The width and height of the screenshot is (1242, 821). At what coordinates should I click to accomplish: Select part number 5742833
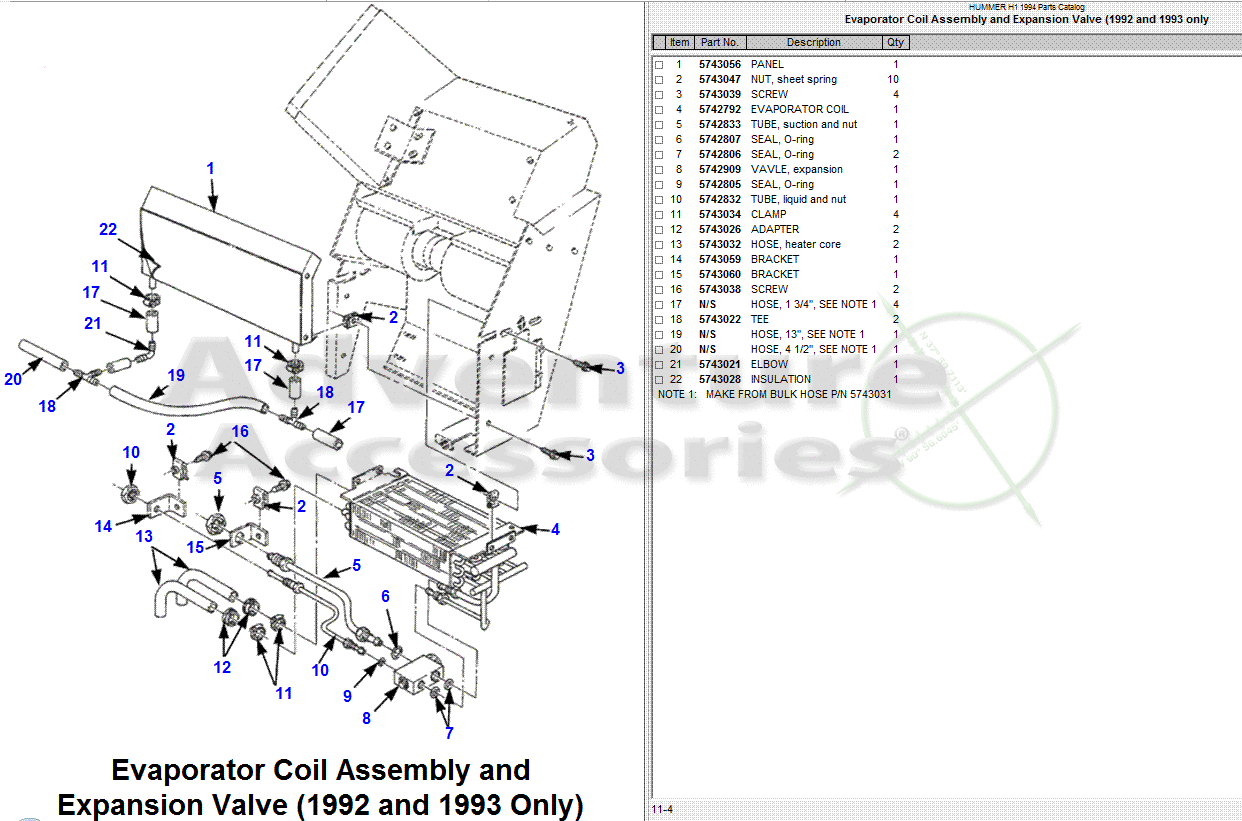tap(720, 124)
